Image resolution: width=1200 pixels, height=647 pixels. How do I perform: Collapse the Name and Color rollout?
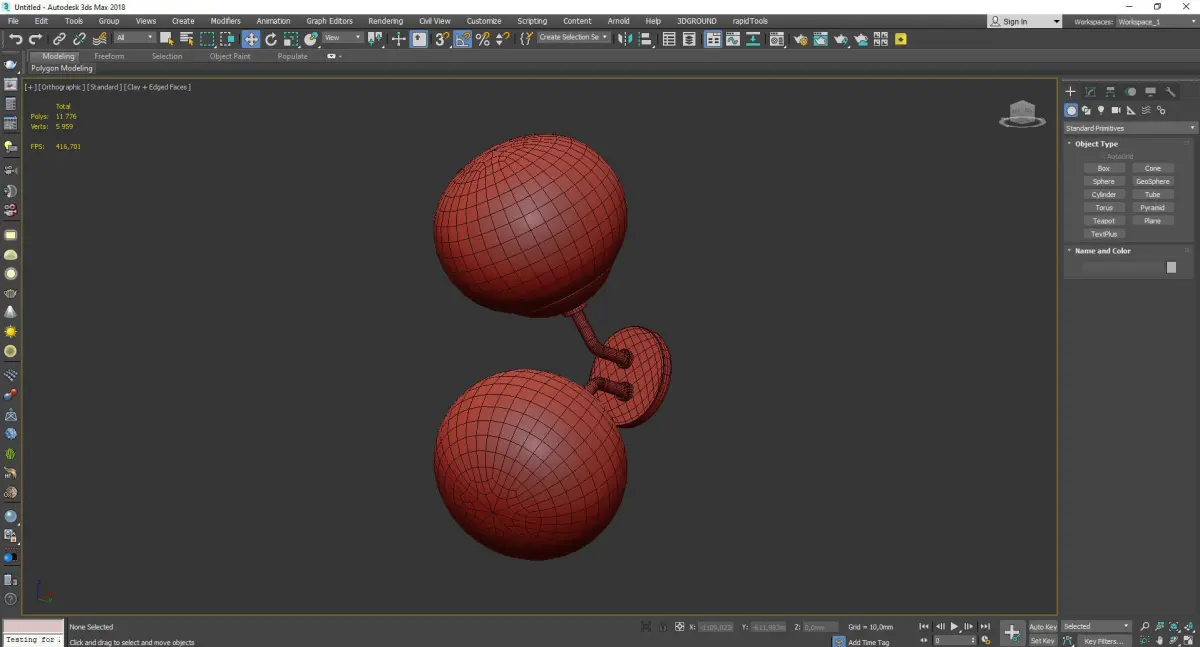click(1102, 251)
